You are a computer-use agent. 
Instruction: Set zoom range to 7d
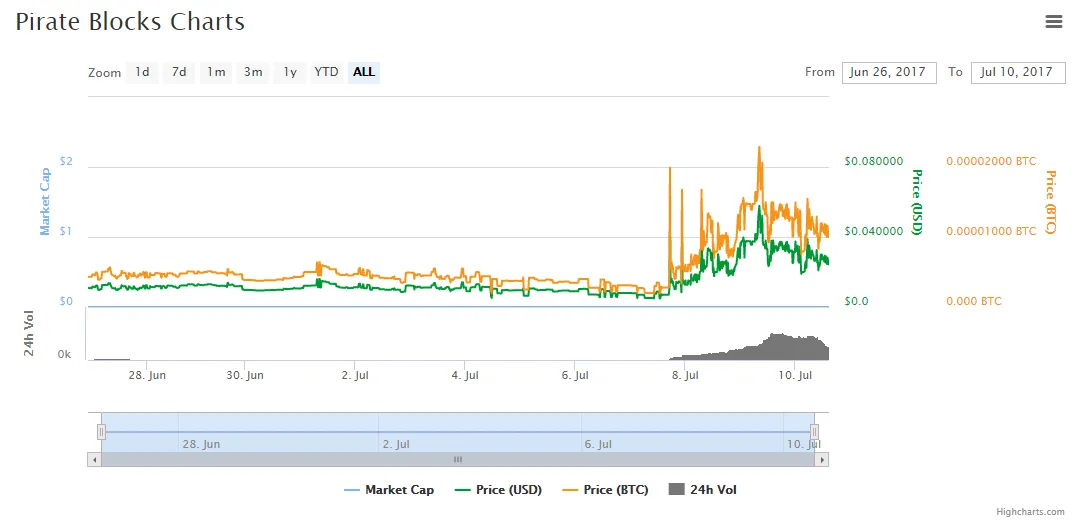[x=179, y=72]
